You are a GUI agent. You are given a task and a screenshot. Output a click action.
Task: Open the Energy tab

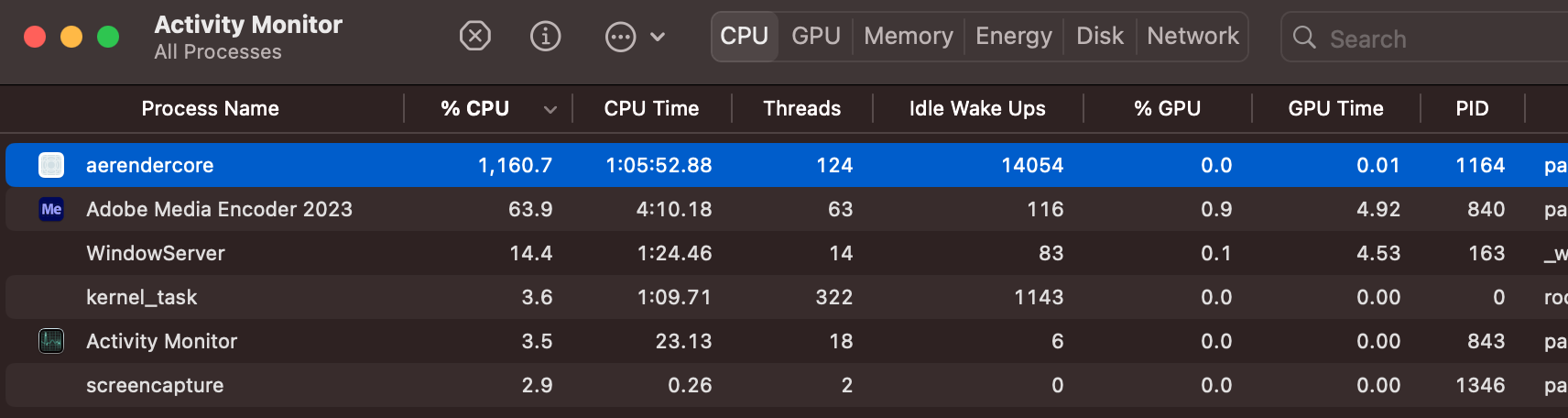pyautogui.click(x=1013, y=36)
